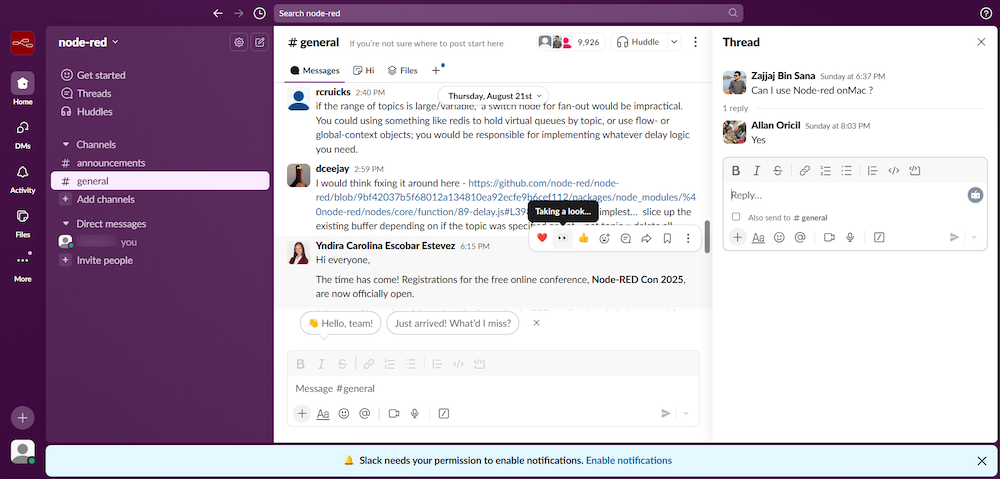Switch to Messages tab
The image size is (1000, 479).
(x=314, y=70)
